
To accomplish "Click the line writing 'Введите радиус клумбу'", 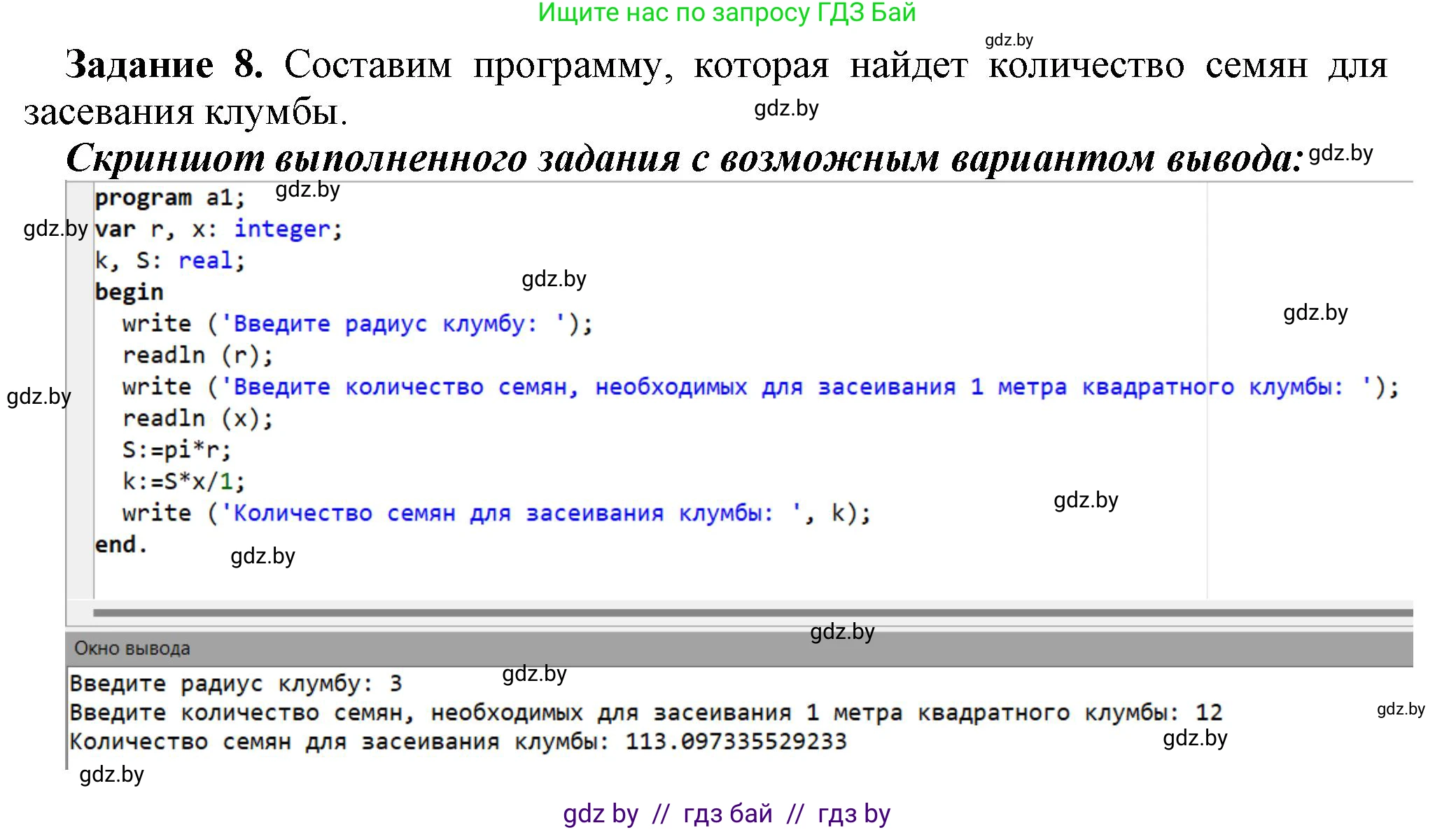I will point(358,324).
